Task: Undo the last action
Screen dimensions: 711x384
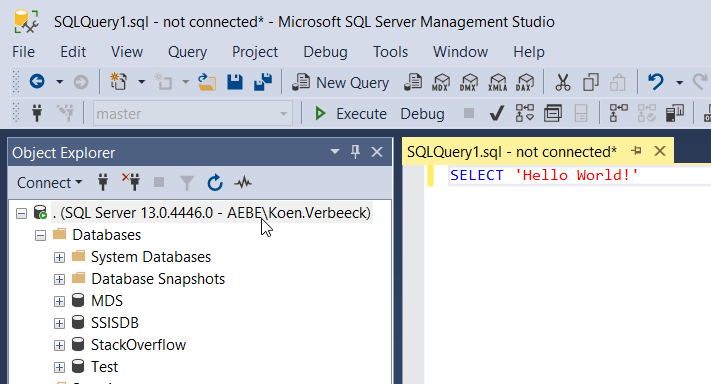Action: coord(656,82)
